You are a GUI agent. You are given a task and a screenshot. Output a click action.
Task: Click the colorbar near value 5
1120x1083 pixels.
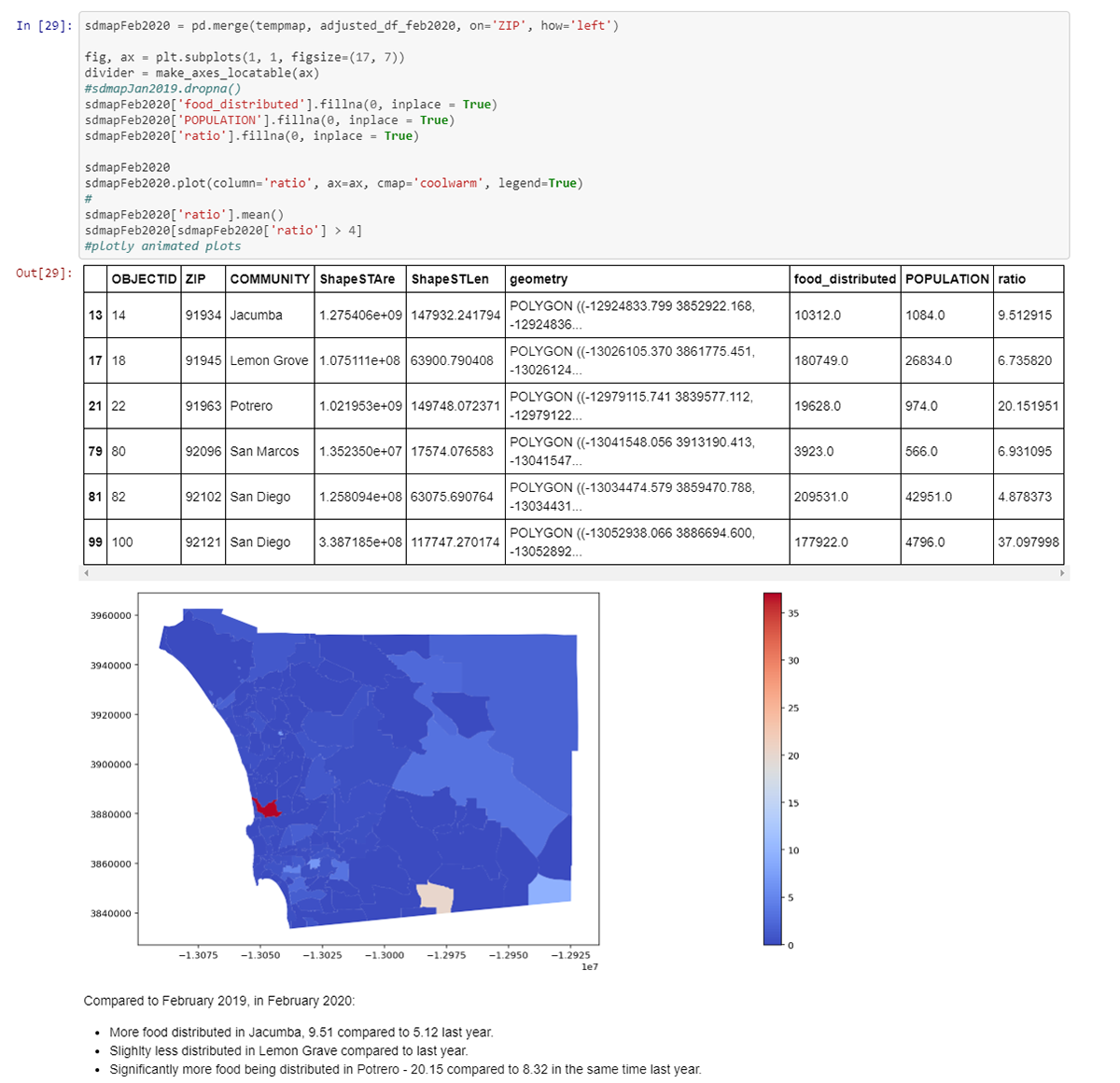773,897
